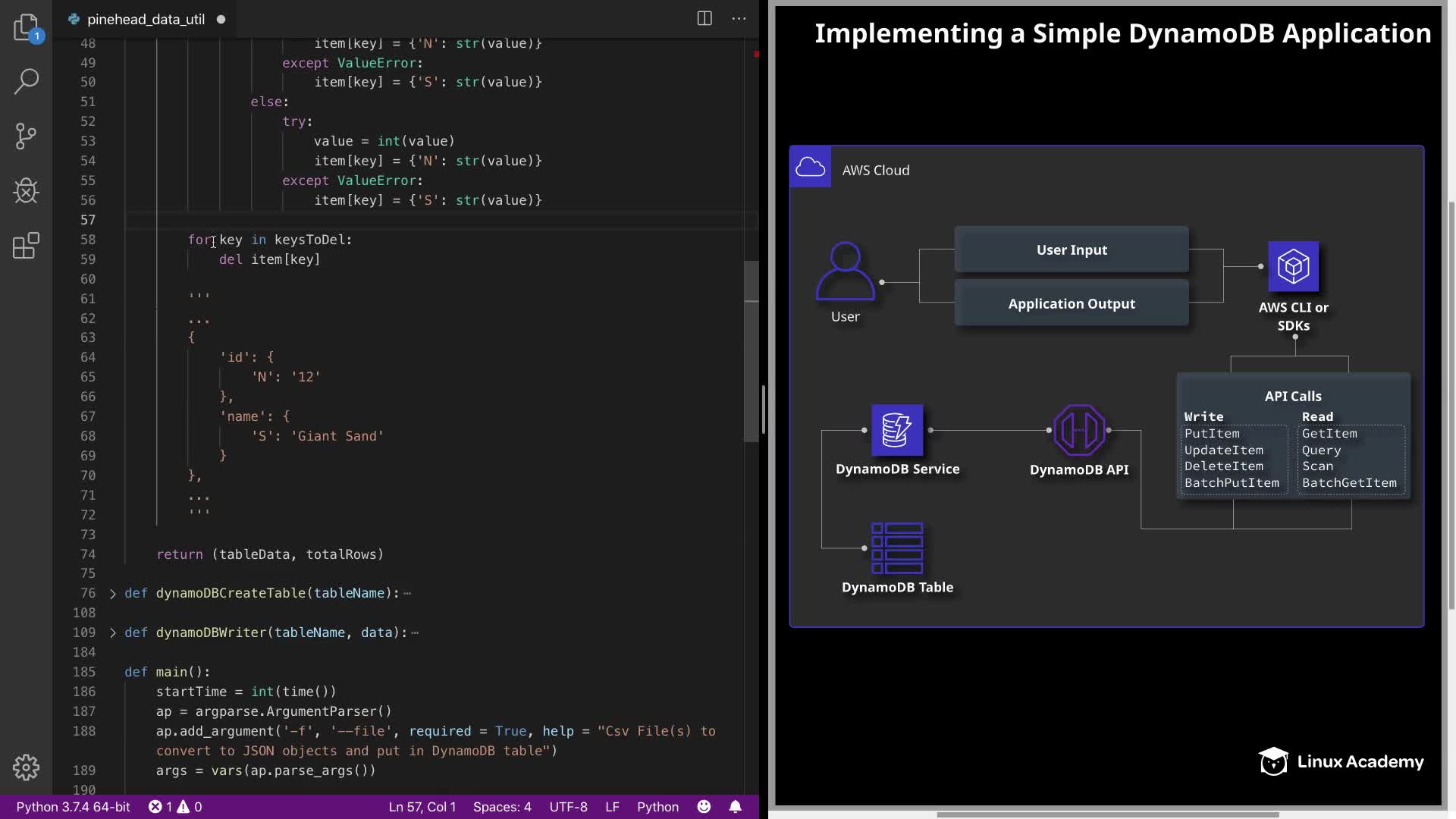This screenshot has width=1456, height=819.
Task: Open the Manage gear icon
Action: pos(26,767)
